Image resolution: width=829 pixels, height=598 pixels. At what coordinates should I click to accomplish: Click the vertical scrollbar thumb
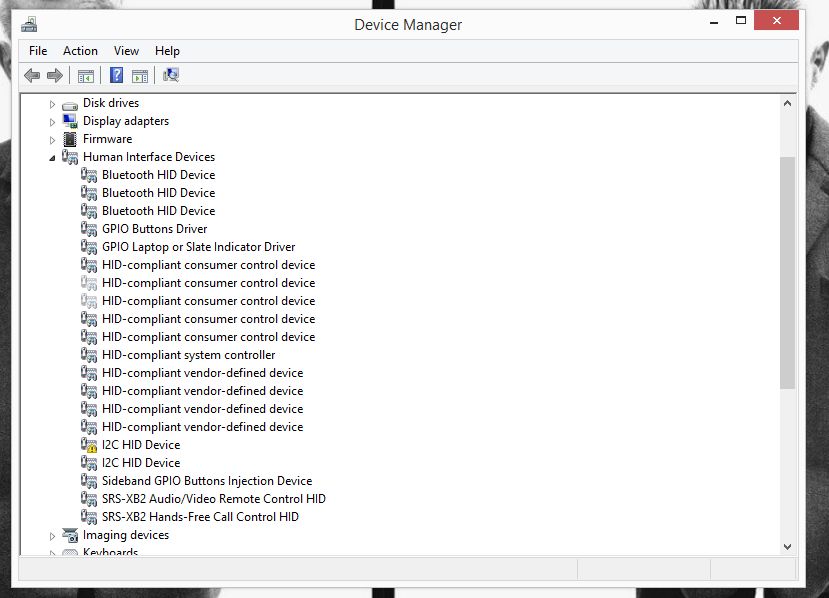[x=787, y=273]
